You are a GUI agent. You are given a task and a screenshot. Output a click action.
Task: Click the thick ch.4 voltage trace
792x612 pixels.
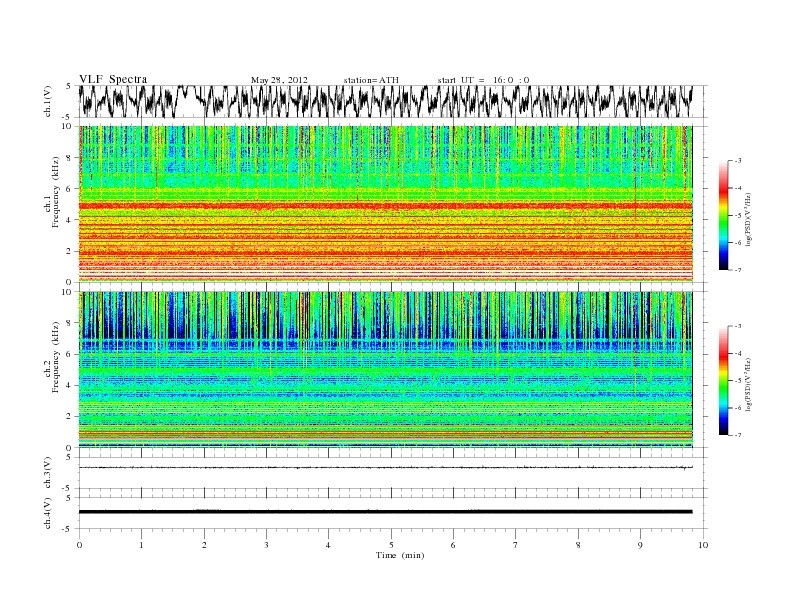coord(385,512)
